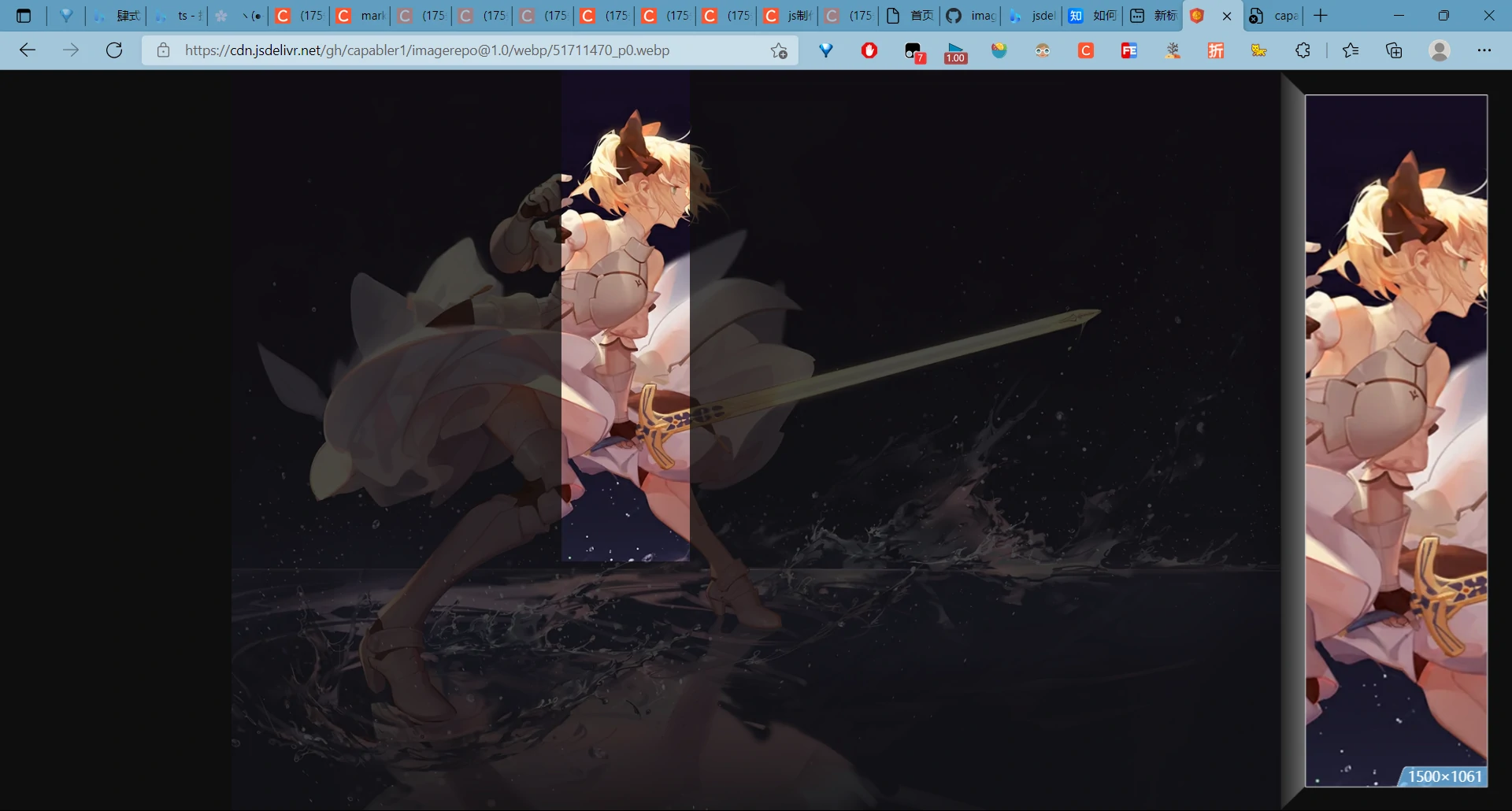Go back to the previous page
1512x811 pixels.
pyautogui.click(x=28, y=50)
